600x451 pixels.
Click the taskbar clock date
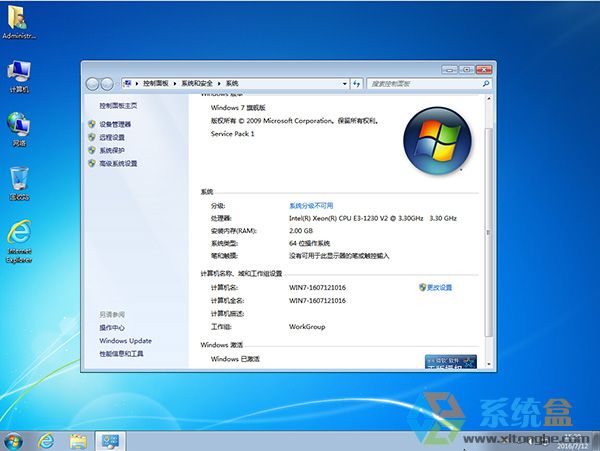tap(573, 446)
